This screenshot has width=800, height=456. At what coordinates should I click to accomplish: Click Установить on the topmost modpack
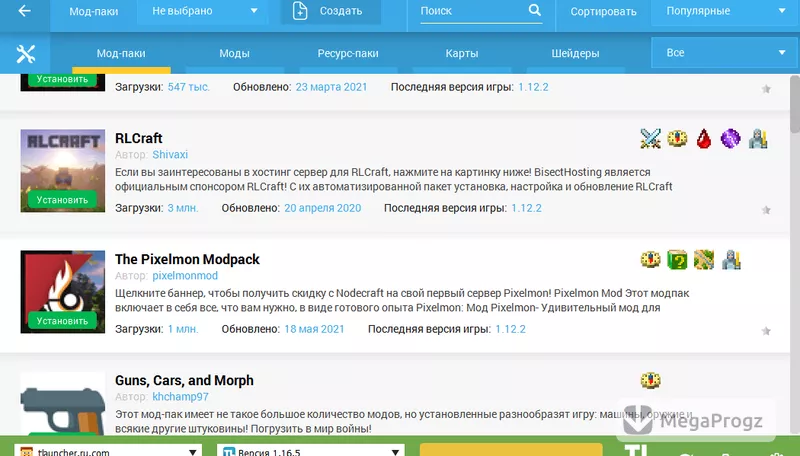click(62, 80)
